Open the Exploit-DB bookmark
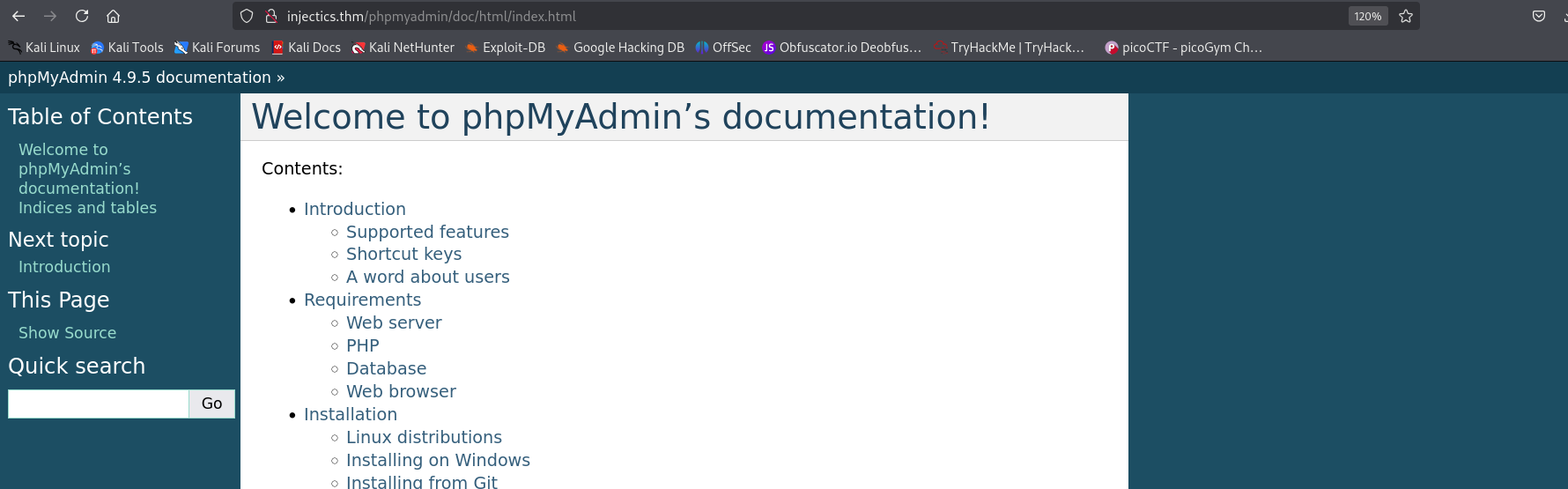 tap(506, 48)
